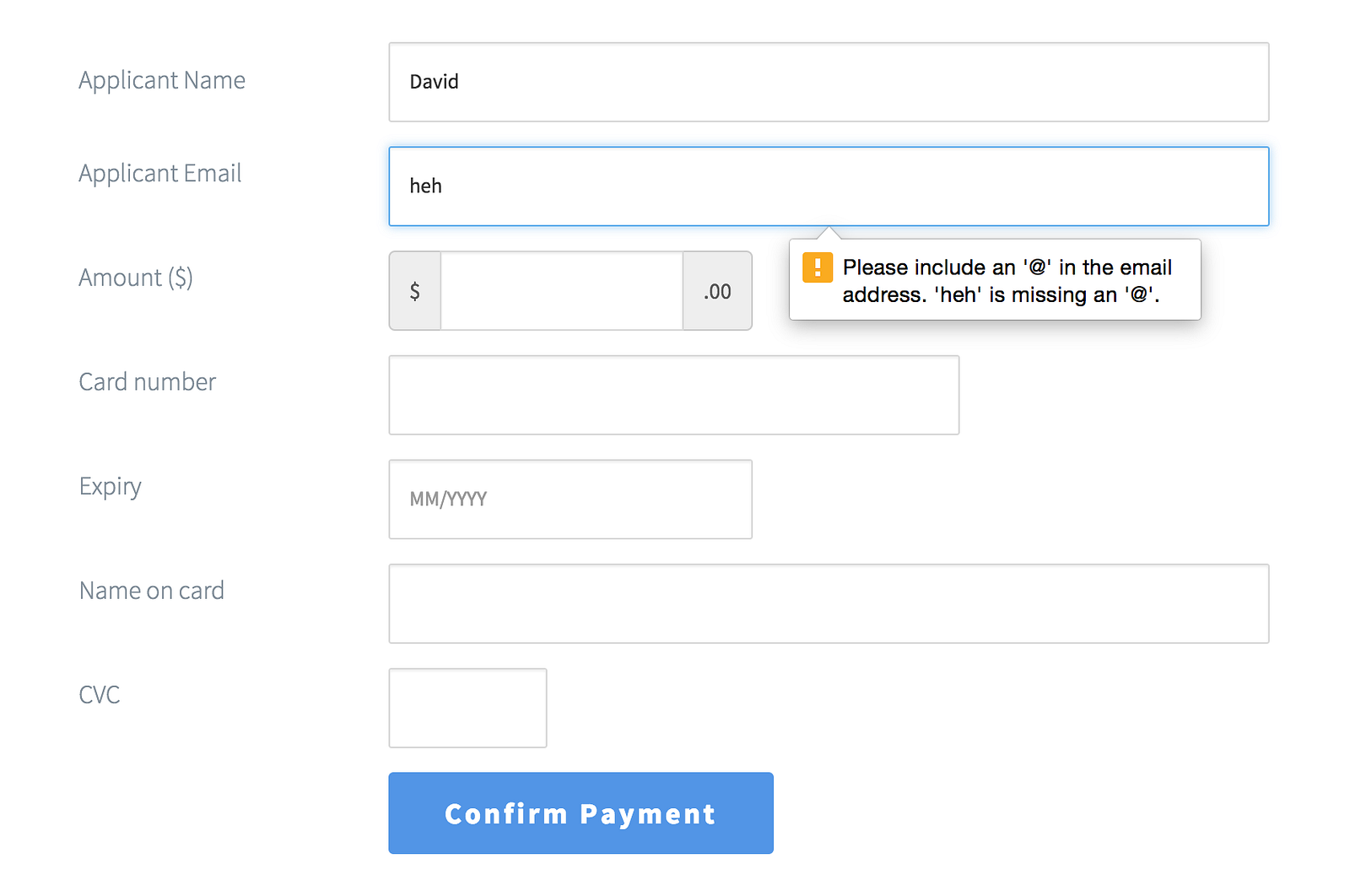Click the CVC label
1350x896 pixels.
100,694
